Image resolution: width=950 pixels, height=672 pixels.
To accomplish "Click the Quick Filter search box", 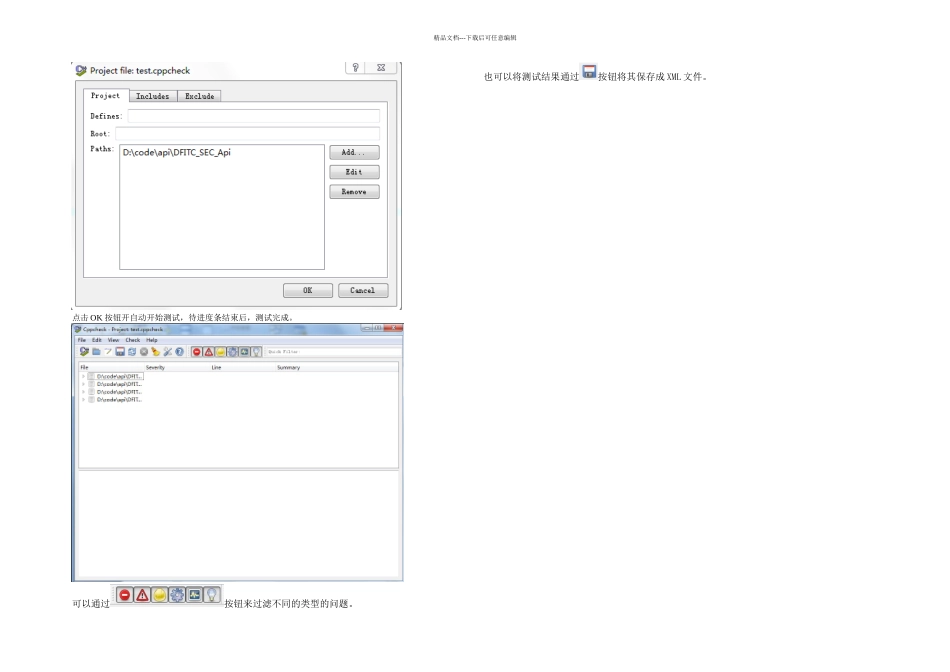I will [x=334, y=351].
